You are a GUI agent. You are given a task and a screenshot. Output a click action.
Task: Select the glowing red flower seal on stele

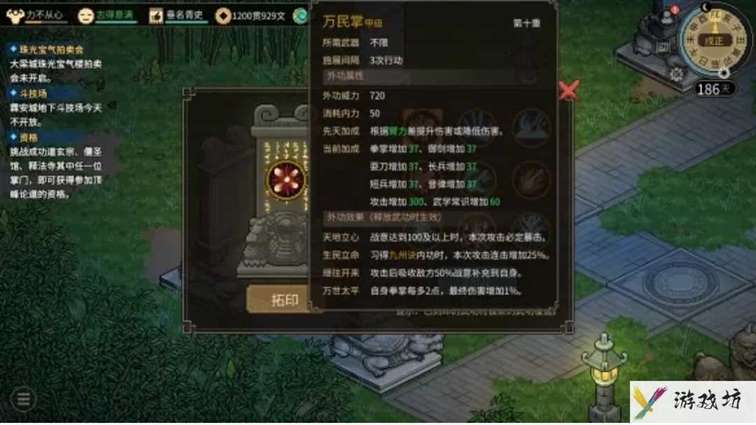click(x=286, y=180)
